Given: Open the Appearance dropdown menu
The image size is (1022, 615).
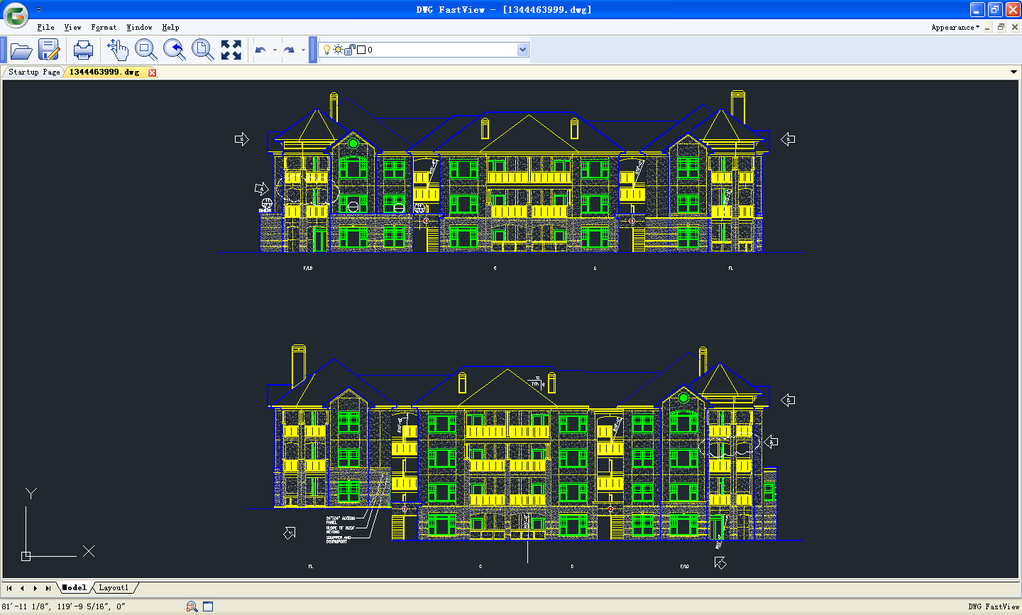Looking at the screenshot, I should tap(955, 27).
